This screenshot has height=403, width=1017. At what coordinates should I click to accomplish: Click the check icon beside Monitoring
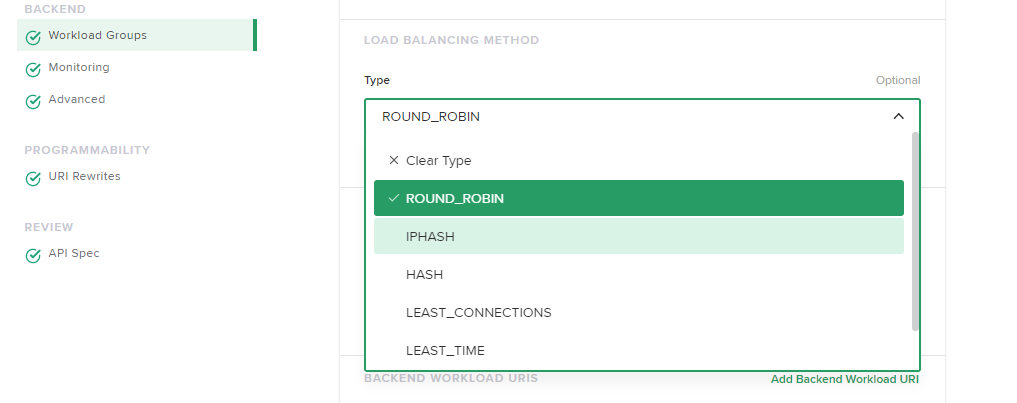(33, 69)
